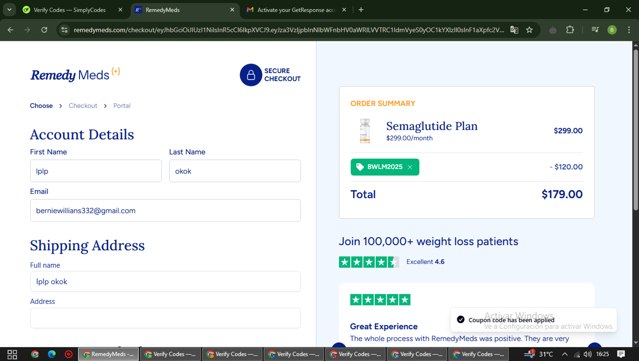
Task: Click the ORDER SUMMARY heading
Action: pos(383,103)
